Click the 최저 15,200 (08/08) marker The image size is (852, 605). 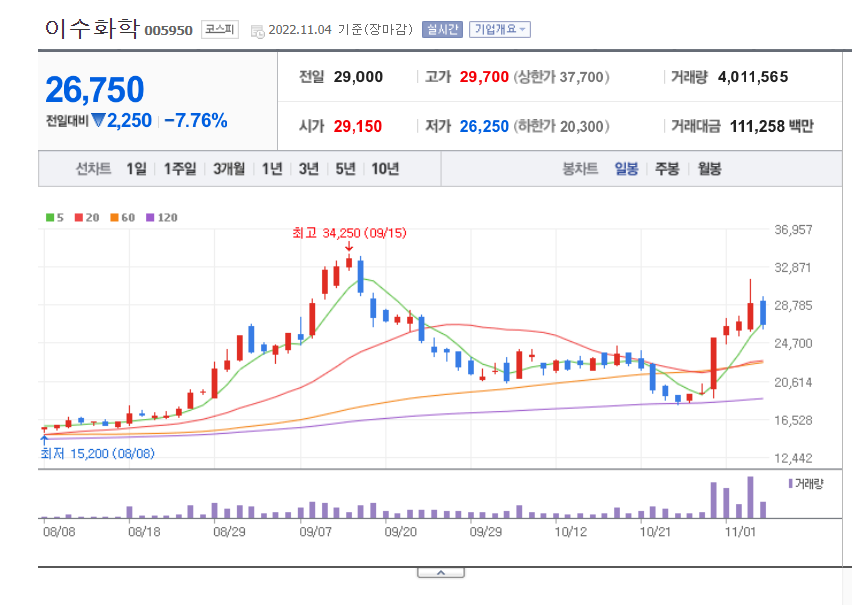coord(98,453)
